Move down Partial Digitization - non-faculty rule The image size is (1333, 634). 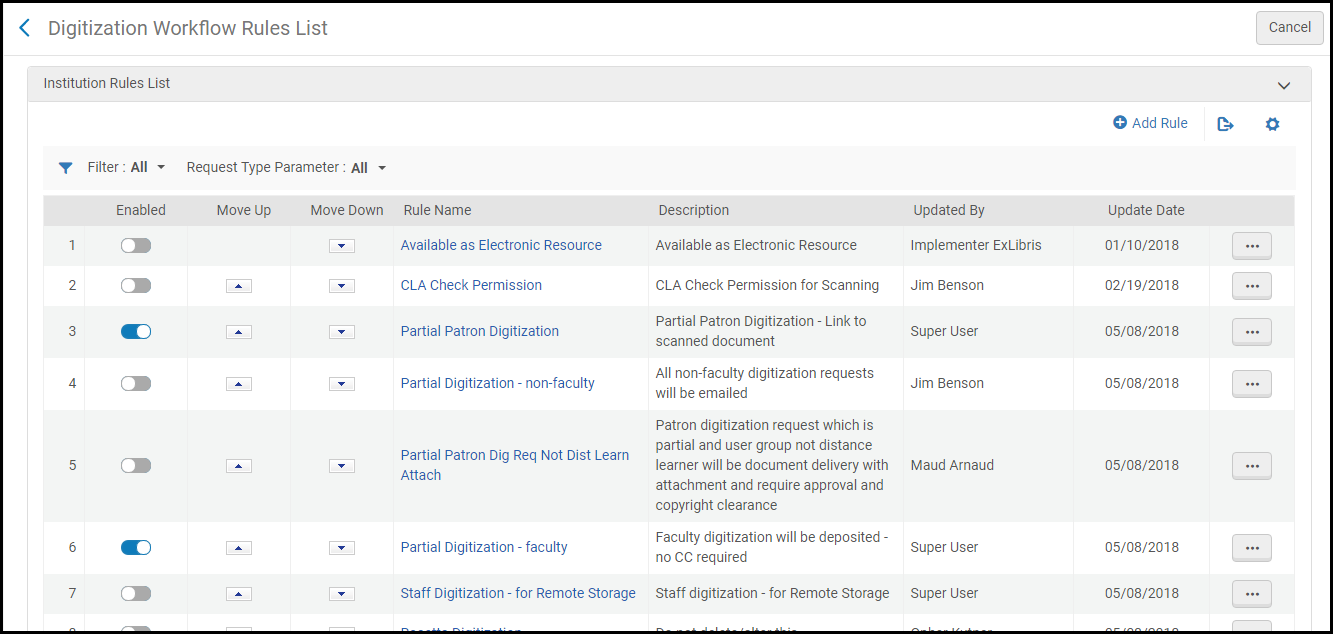(342, 384)
